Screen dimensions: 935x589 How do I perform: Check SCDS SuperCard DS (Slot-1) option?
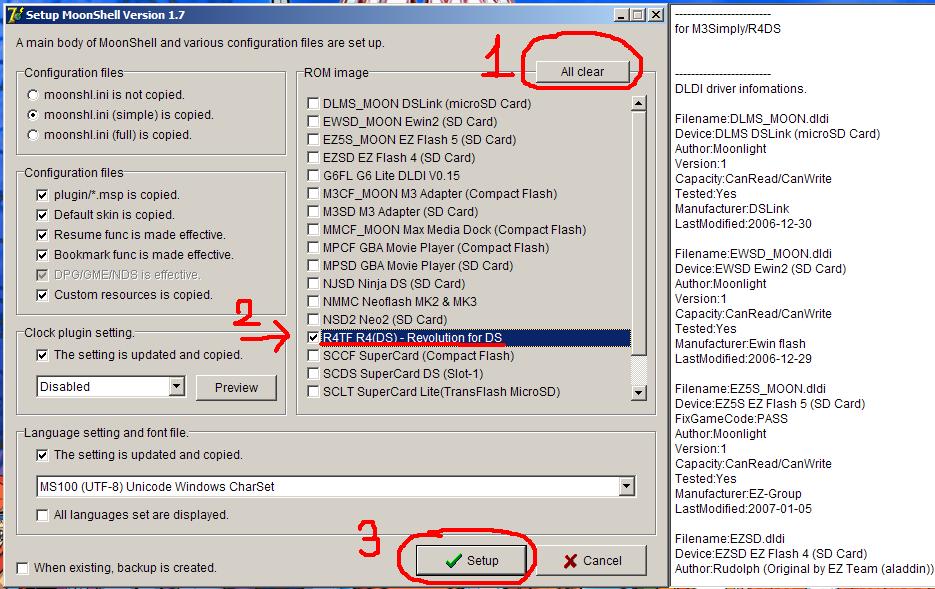tap(313, 374)
